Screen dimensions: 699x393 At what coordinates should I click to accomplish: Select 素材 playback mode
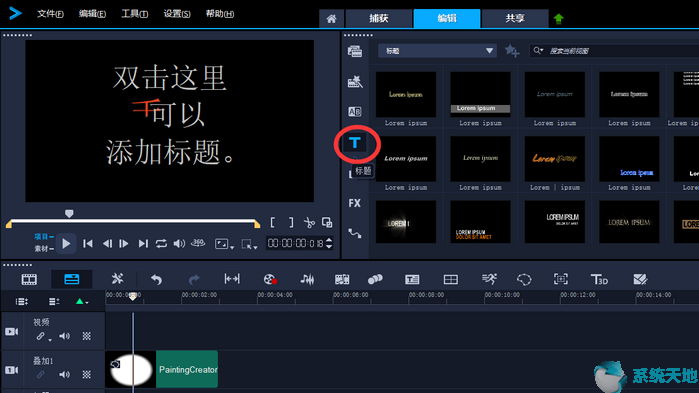point(44,249)
